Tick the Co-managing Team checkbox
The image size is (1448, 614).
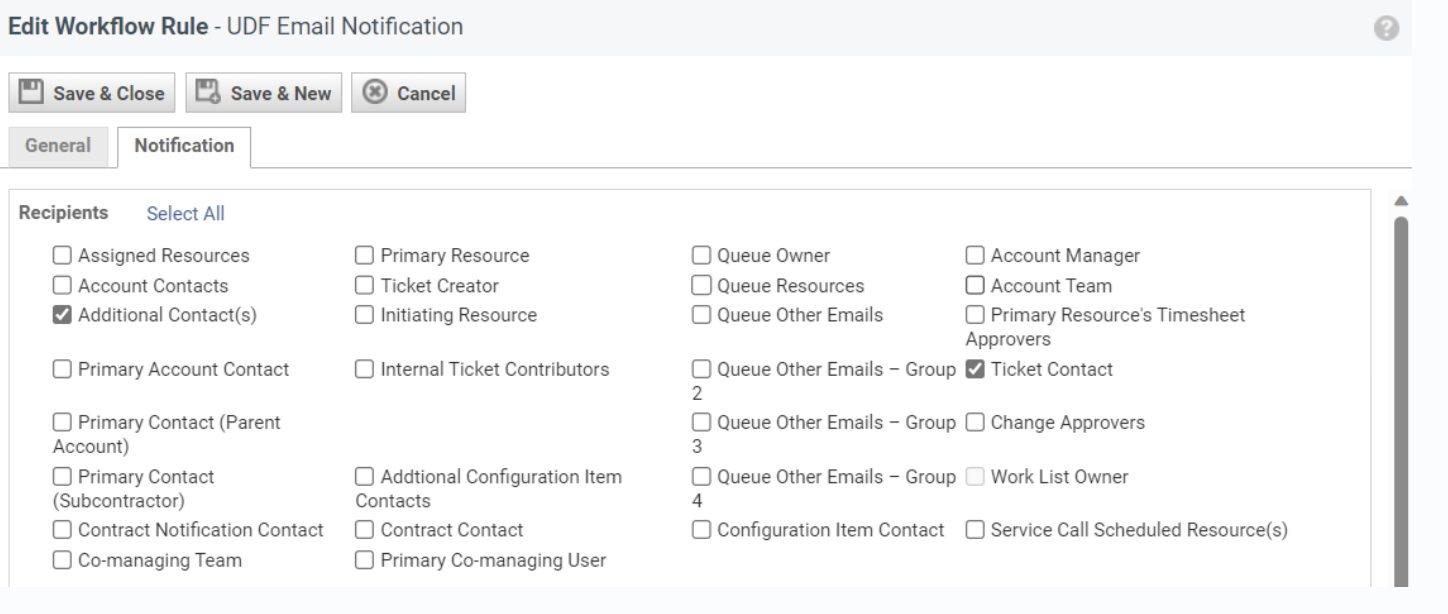(x=62, y=560)
